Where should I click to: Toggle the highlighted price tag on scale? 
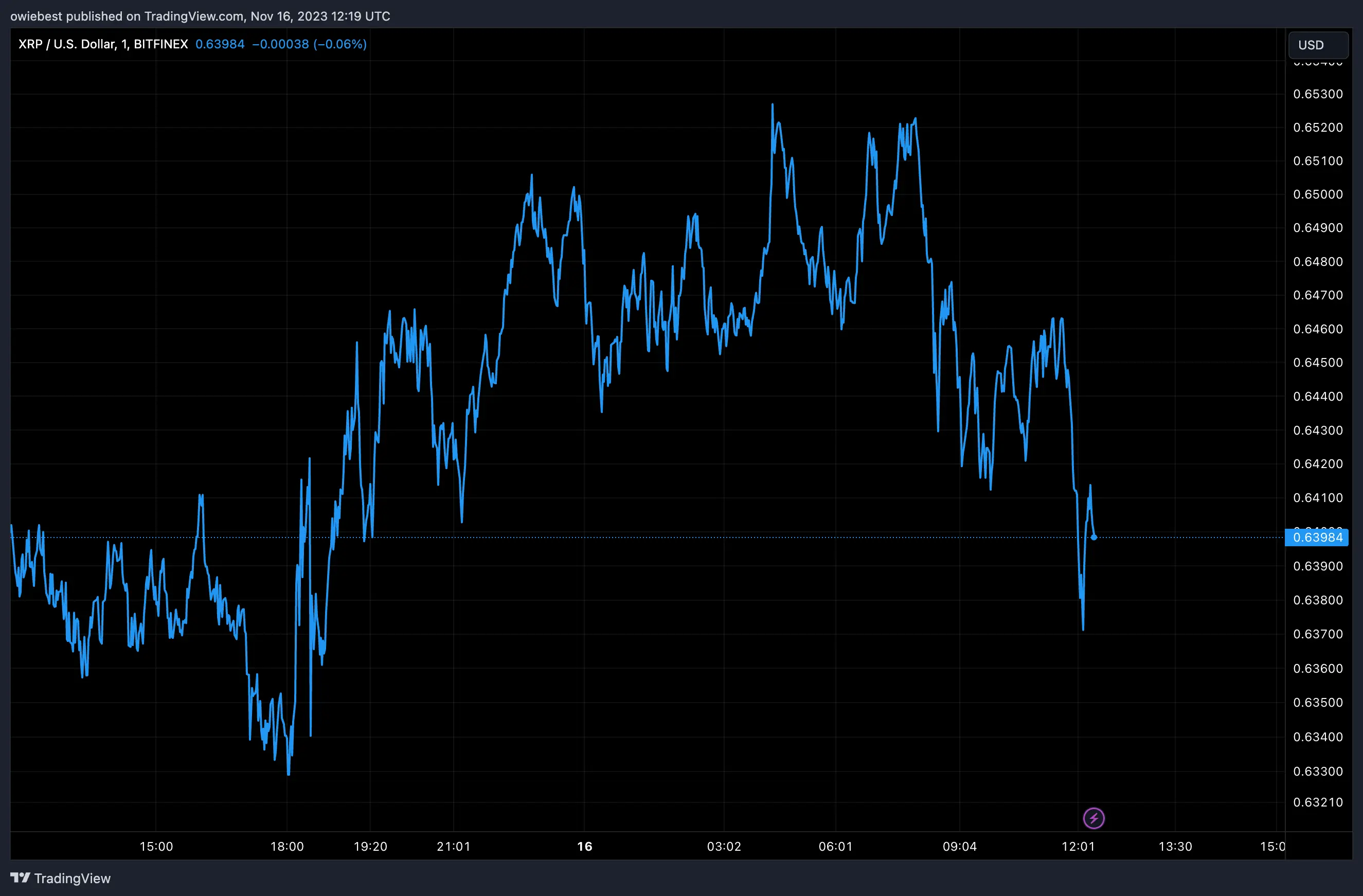click(1317, 537)
